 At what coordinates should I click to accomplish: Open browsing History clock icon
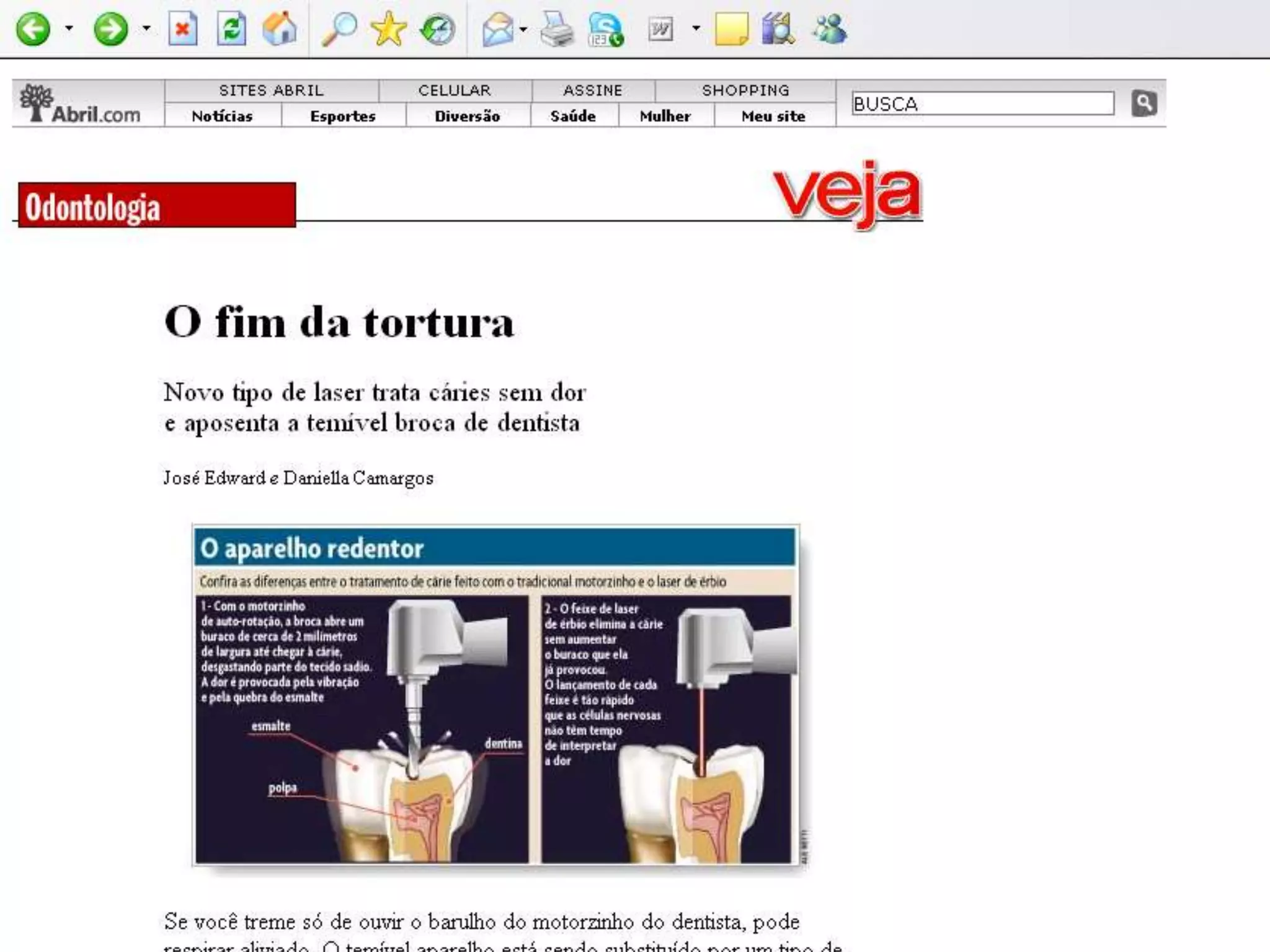pos(437,29)
